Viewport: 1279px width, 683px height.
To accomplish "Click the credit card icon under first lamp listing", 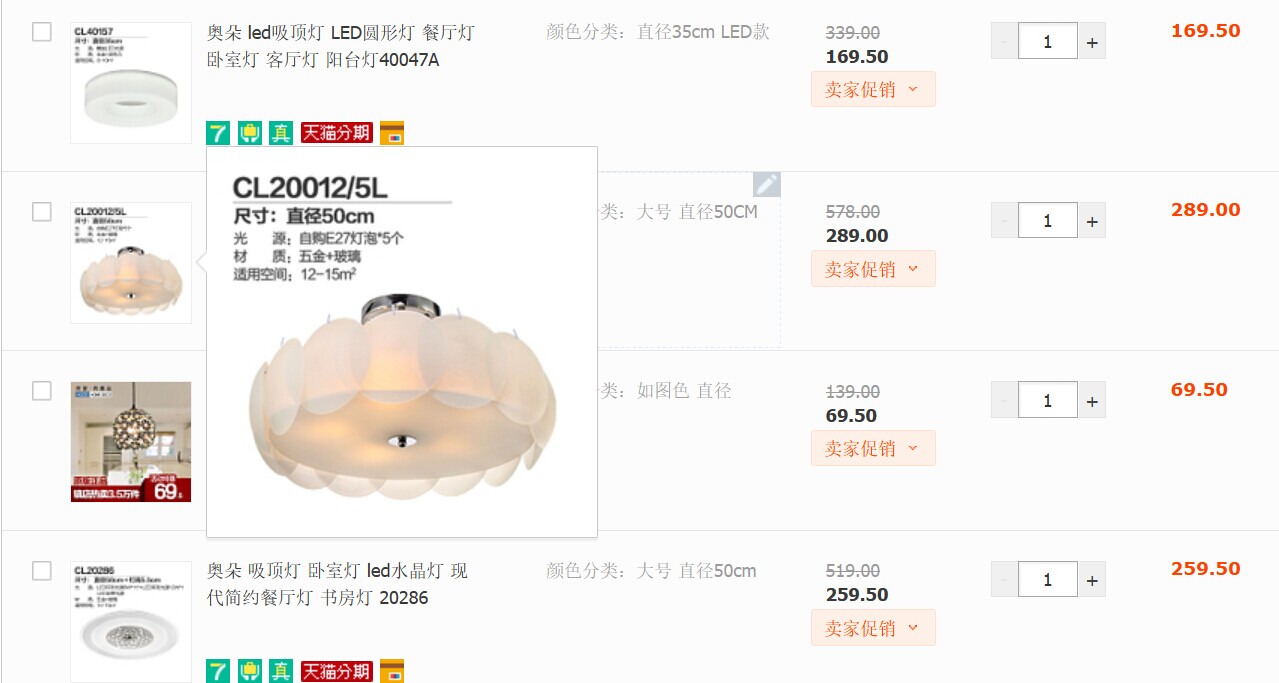I will tap(392, 132).
